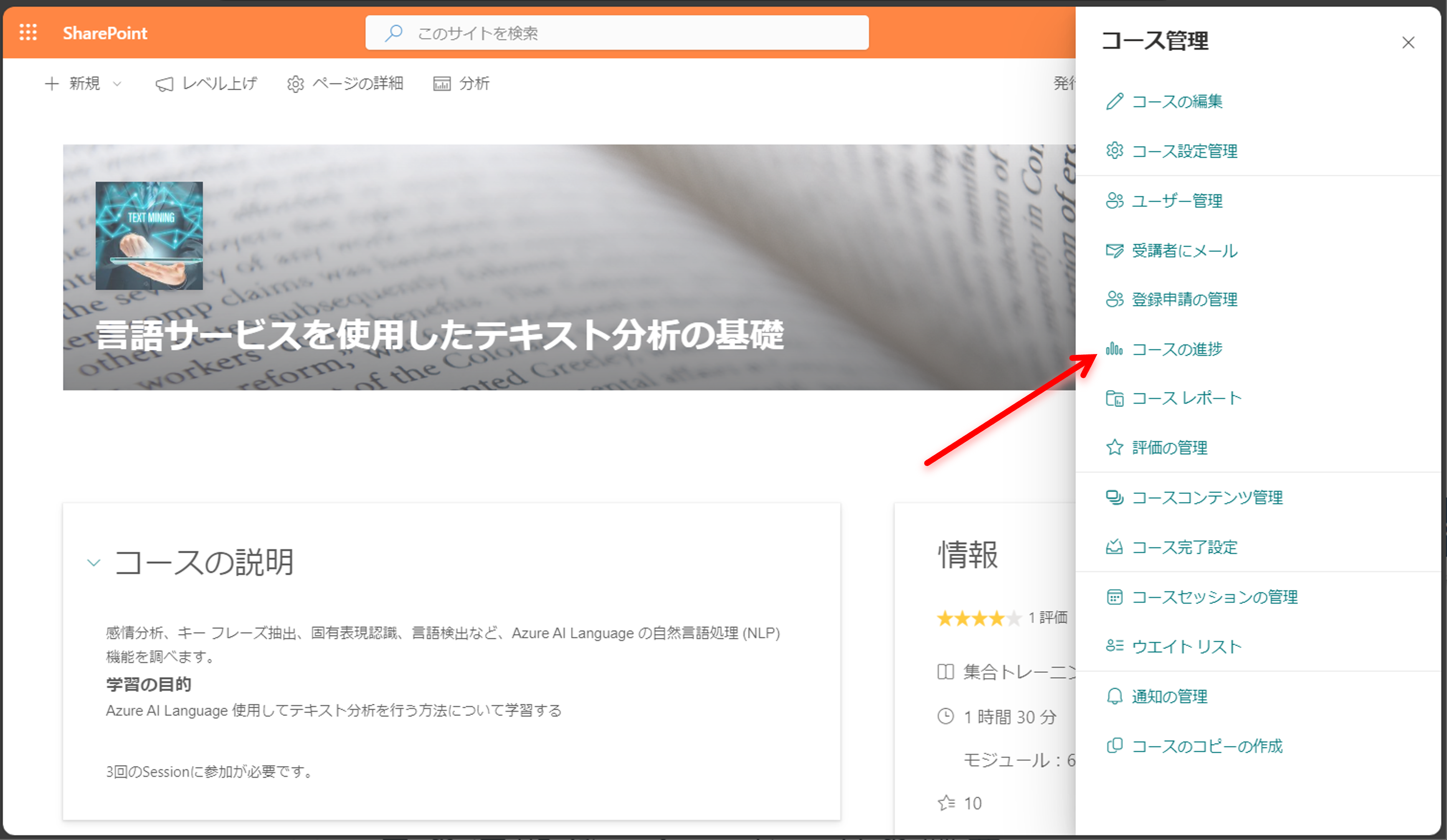
Task: Click the 情報 heading text
Action: pos(968,554)
